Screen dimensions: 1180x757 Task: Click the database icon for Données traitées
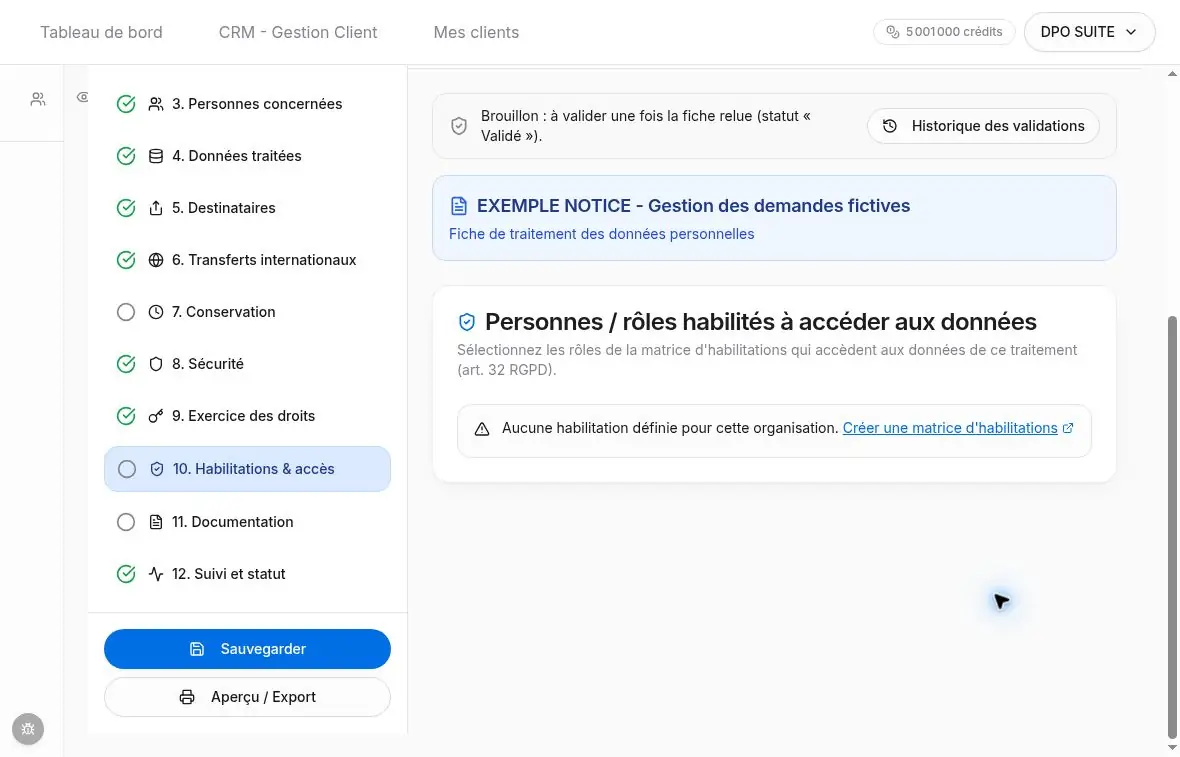(x=156, y=156)
